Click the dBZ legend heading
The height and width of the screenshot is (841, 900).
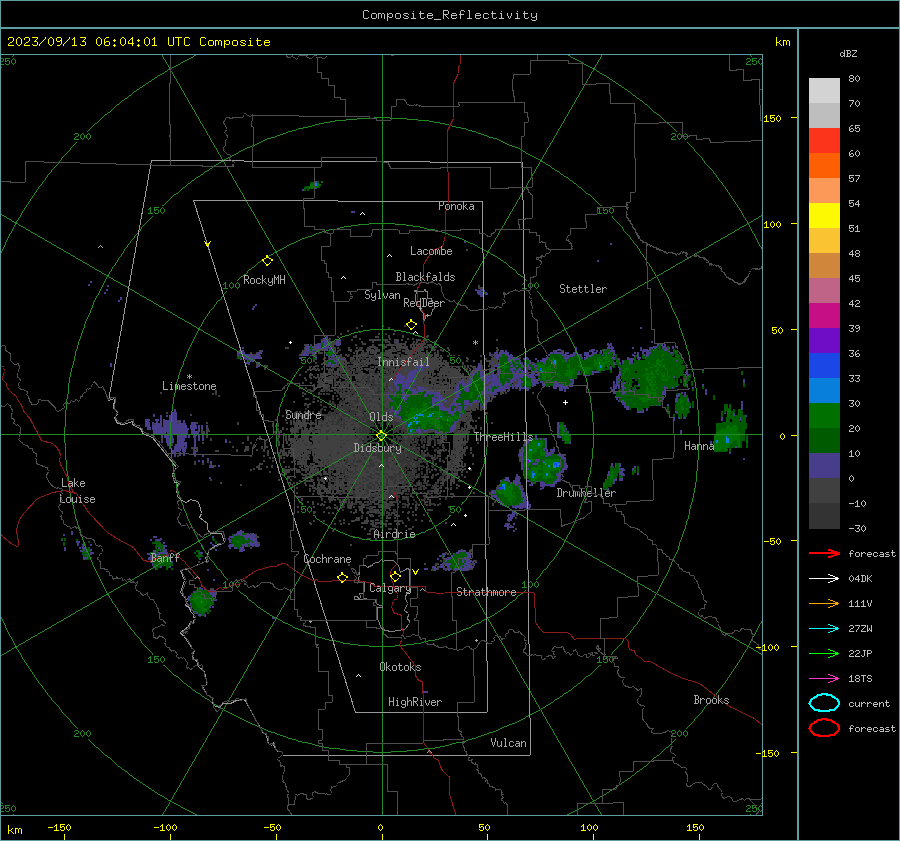tap(848, 53)
